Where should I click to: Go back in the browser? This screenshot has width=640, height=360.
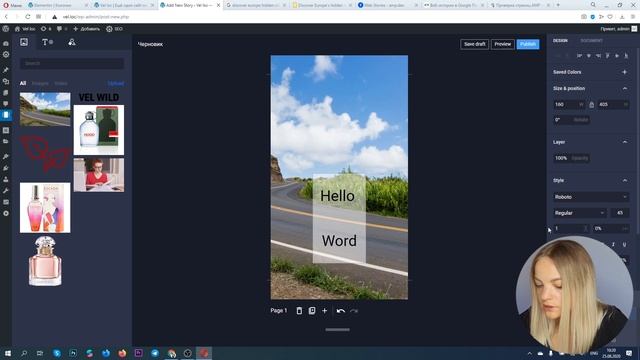6,17
